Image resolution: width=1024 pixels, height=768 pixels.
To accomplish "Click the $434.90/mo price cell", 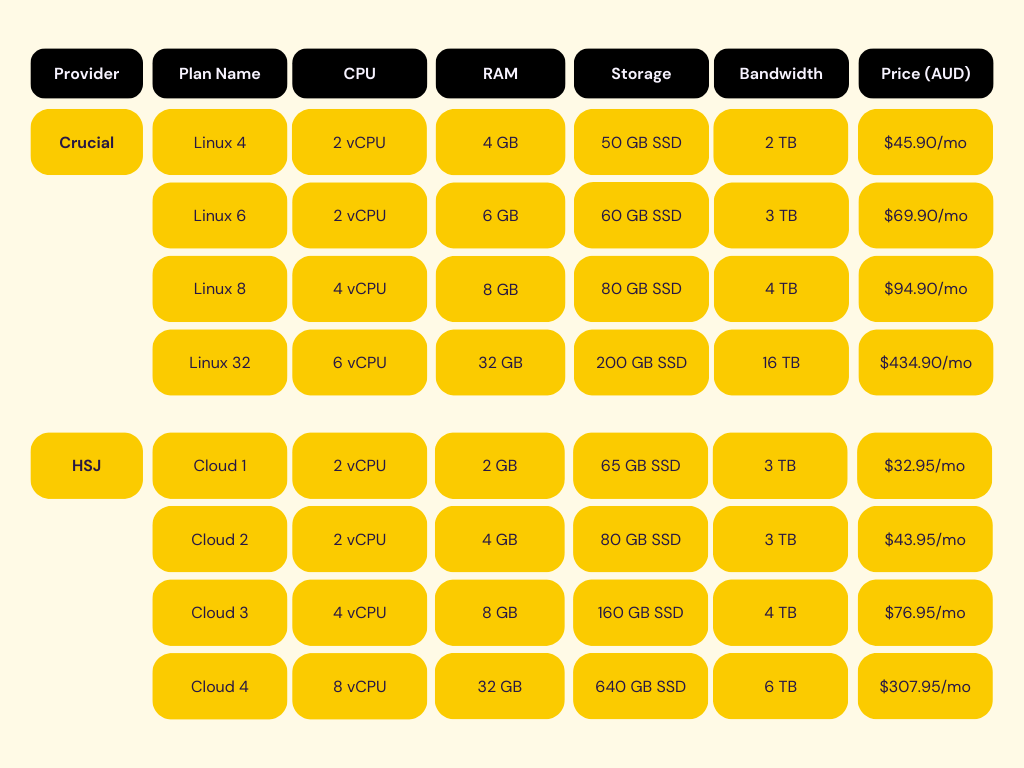I will (x=926, y=362).
